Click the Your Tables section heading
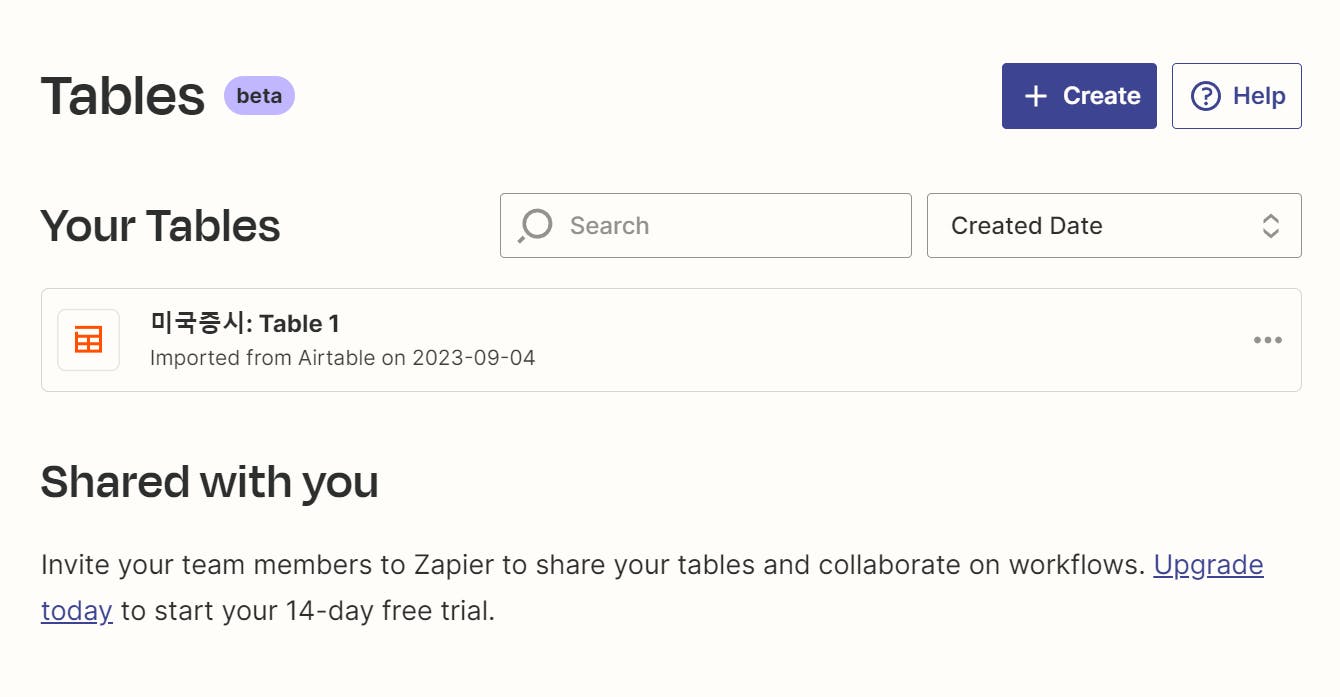 [160, 226]
